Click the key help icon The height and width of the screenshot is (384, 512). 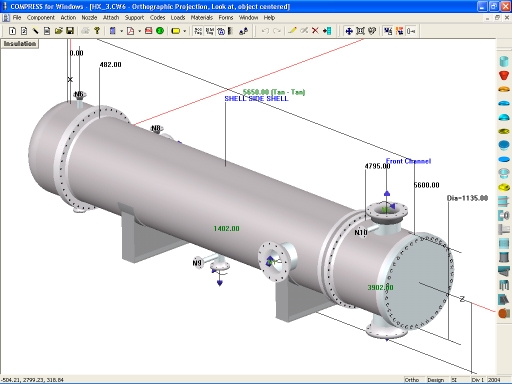pyautogui.click(x=97, y=31)
